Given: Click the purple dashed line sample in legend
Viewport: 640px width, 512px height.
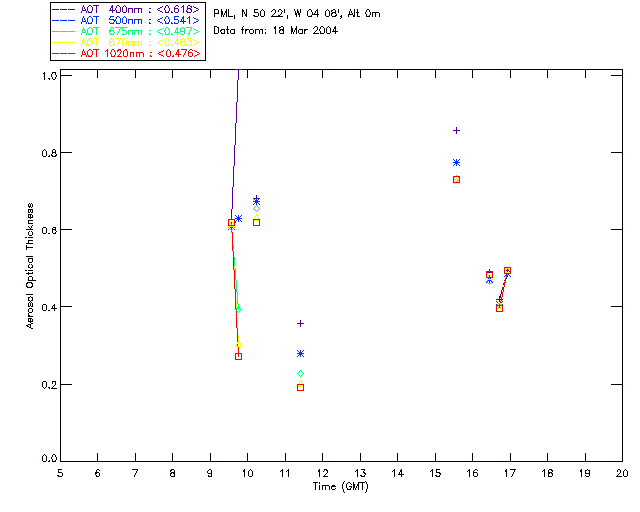Looking at the screenshot, I should click(64, 9).
